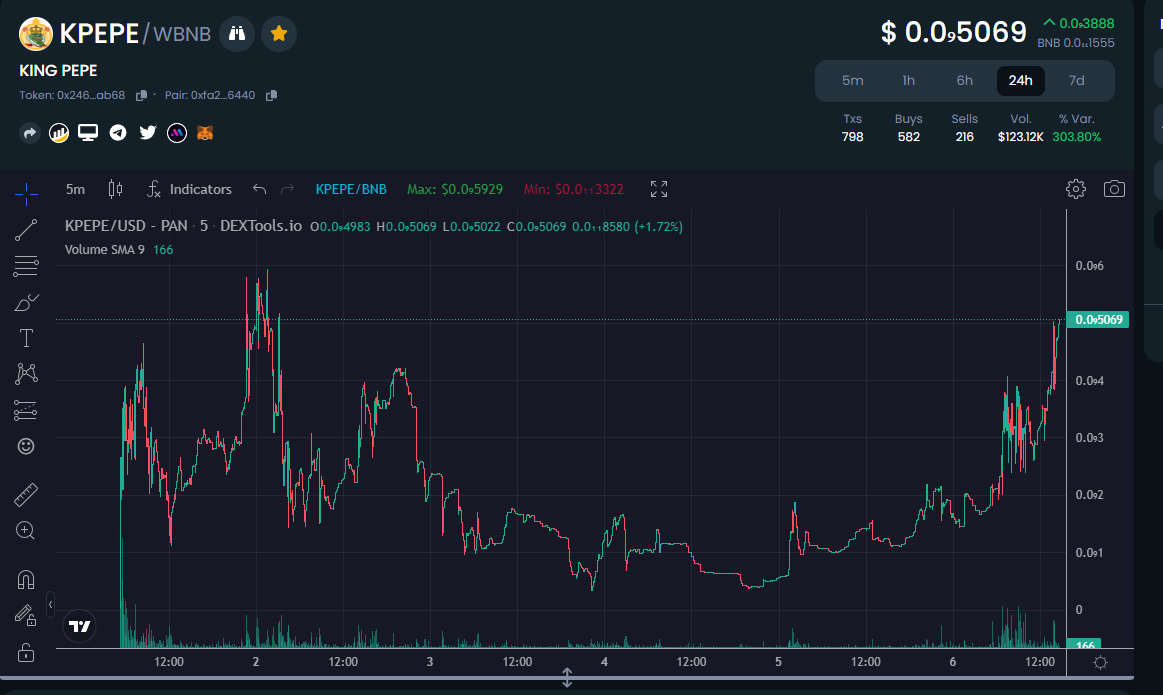The height and width of the screenshot is (695, 1163).
Task: Select the forecast and measurement tools
Action: (26, 410)
